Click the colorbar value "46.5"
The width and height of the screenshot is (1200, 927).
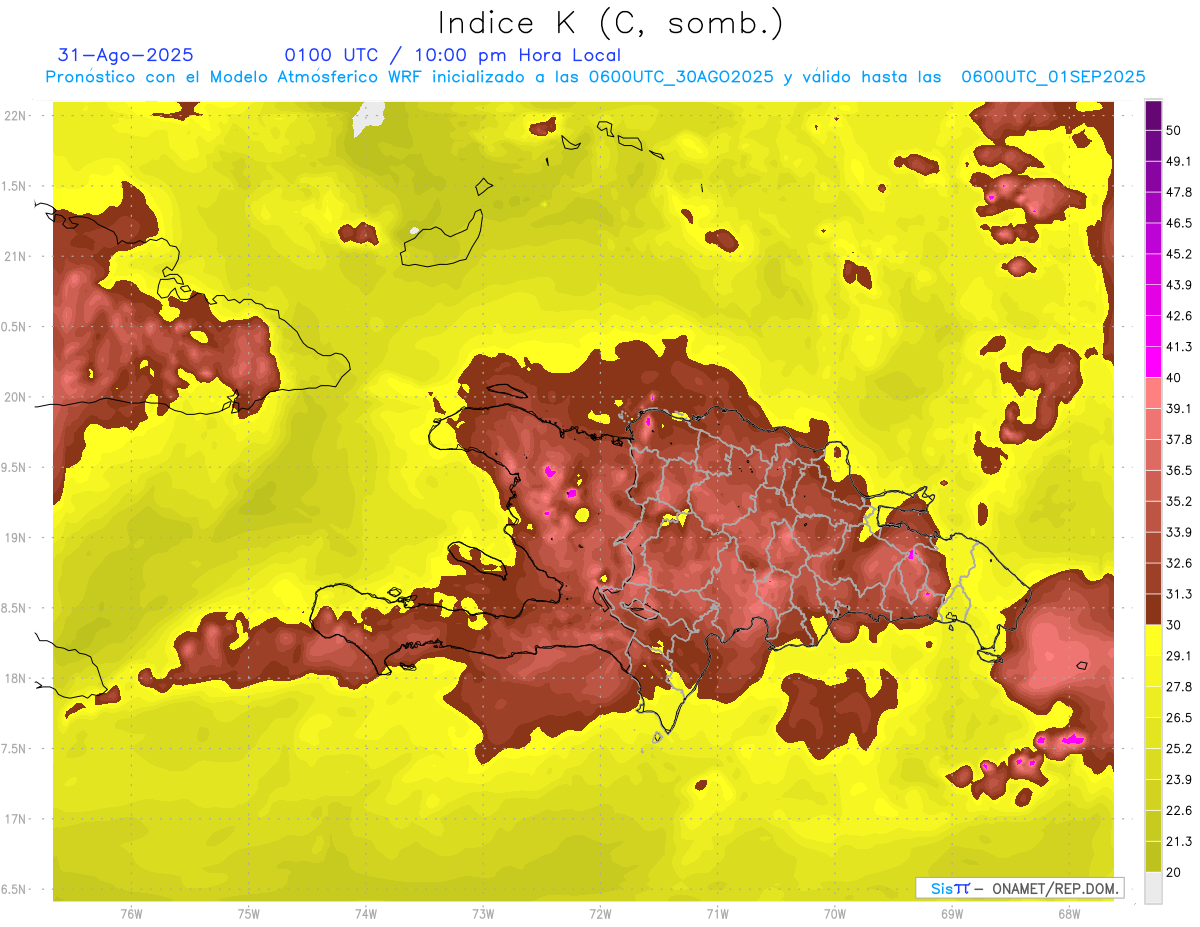[1178, 223]
